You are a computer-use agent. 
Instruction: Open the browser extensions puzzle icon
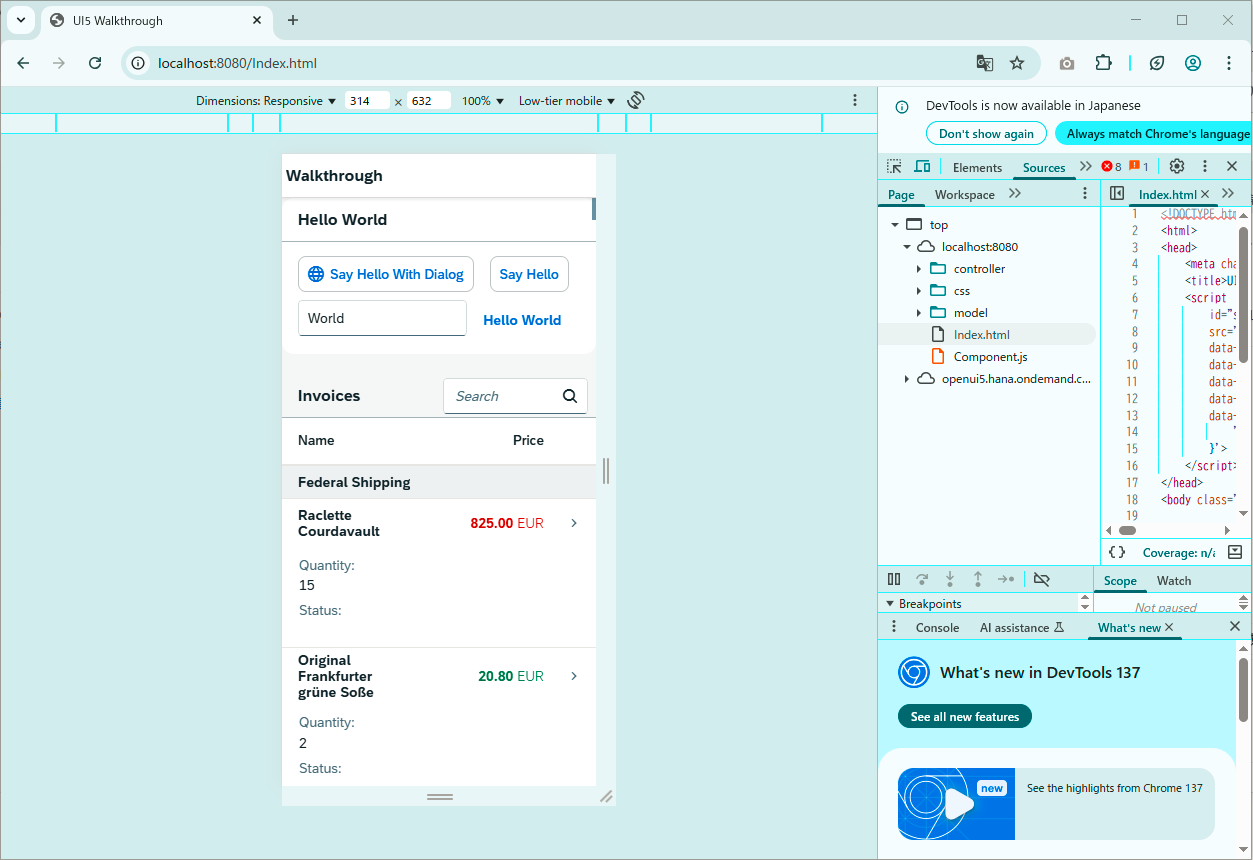[1103, 63]
